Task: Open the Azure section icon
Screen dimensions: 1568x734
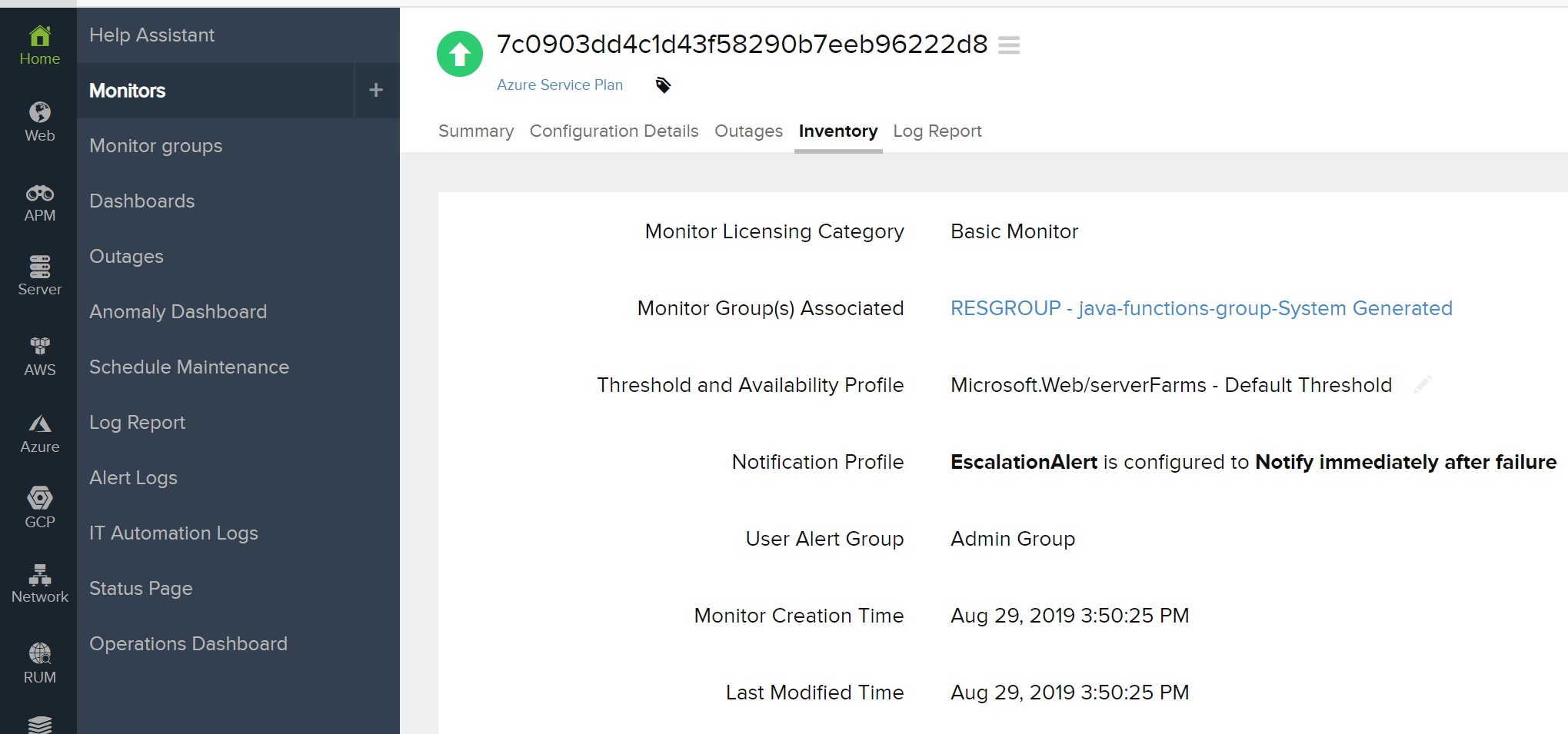Action: (39, 435)
